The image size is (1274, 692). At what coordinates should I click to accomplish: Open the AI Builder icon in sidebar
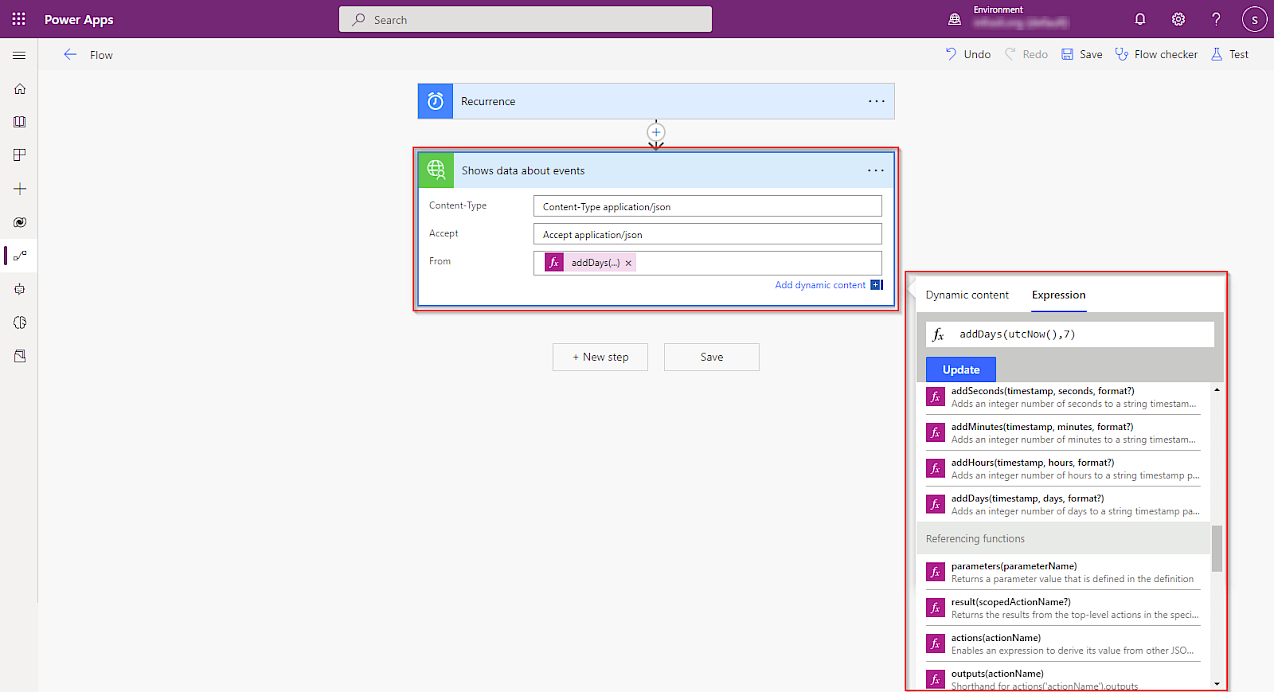point(19,322)
